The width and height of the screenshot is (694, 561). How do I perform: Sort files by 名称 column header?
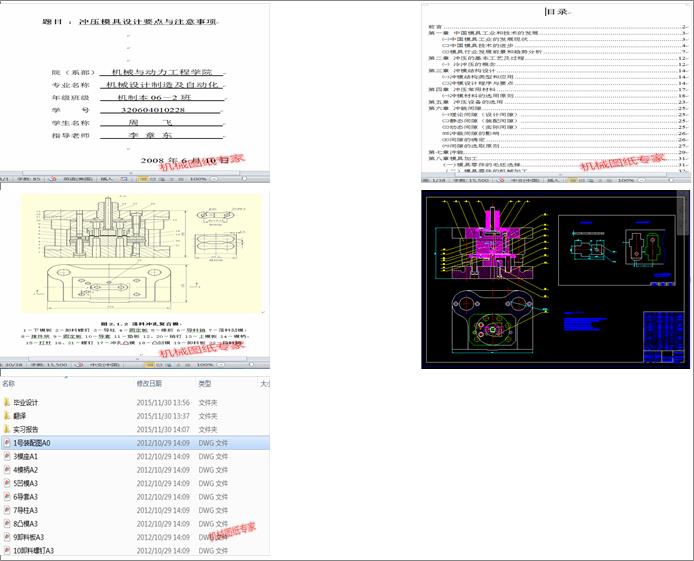click(8, 383)
